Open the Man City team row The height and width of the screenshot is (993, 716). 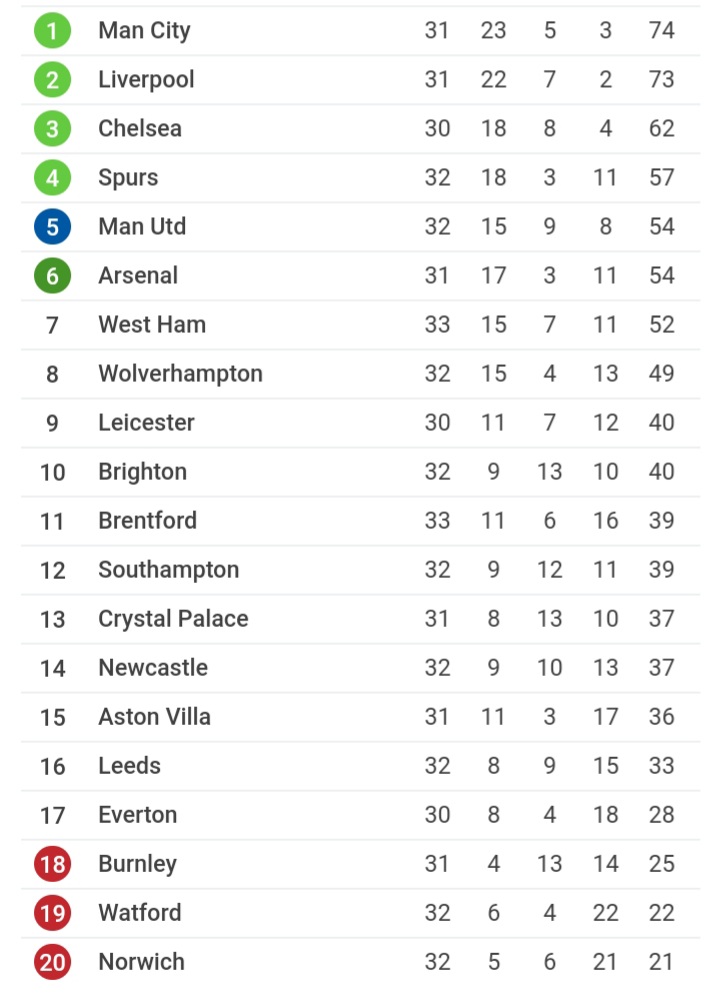point(360,30)
